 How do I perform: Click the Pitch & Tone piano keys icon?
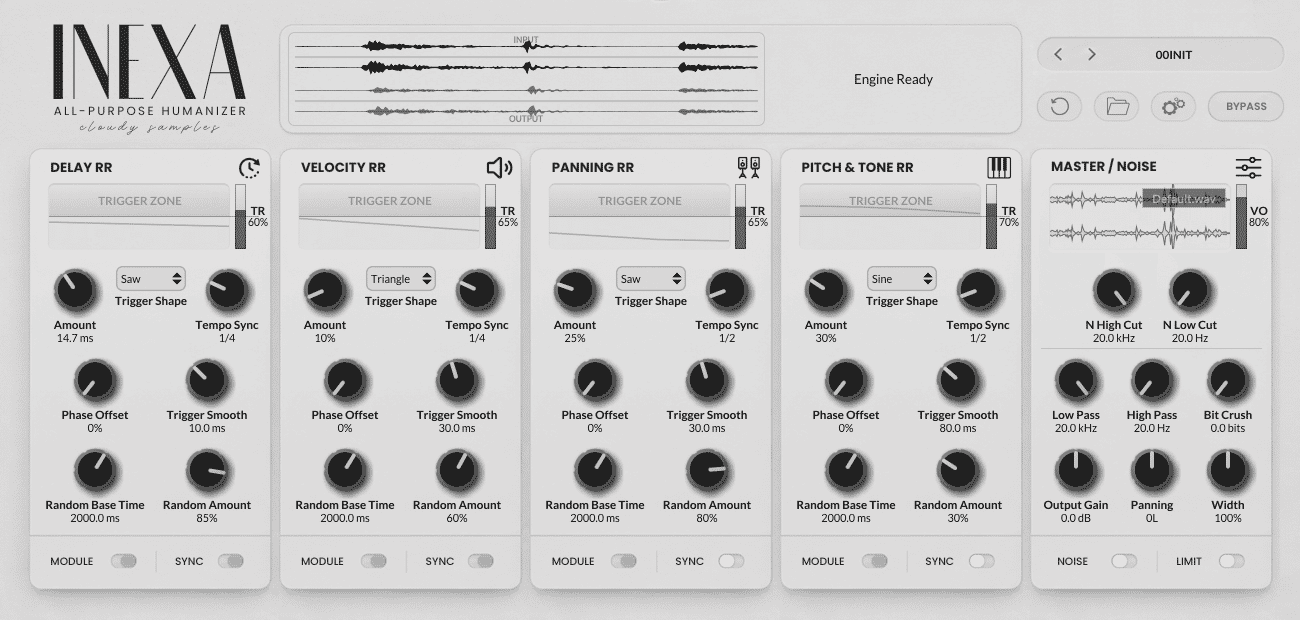tap(999, 167)
